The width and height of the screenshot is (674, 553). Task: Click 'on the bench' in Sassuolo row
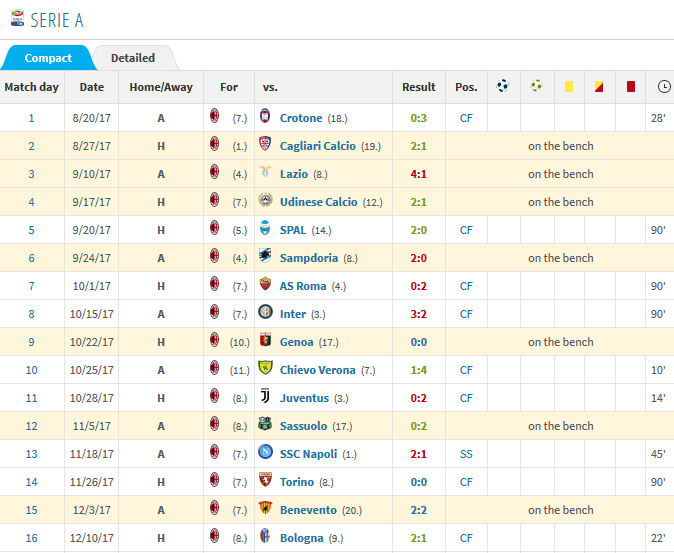click(x=561, y=426)
